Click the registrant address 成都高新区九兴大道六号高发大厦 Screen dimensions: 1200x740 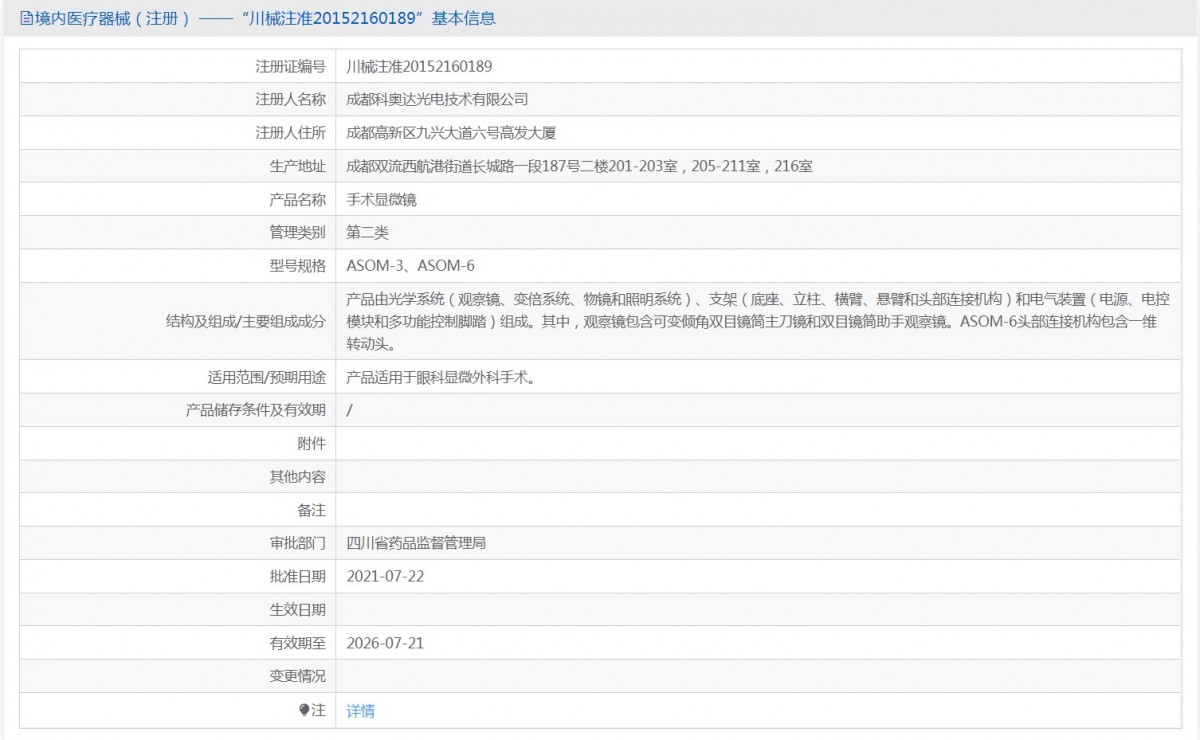(458, 133)
